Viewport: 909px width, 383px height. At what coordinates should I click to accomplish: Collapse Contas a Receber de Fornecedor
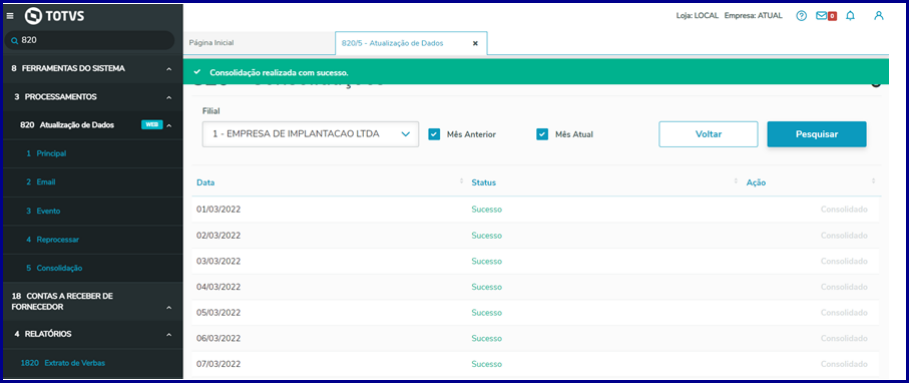169,308
